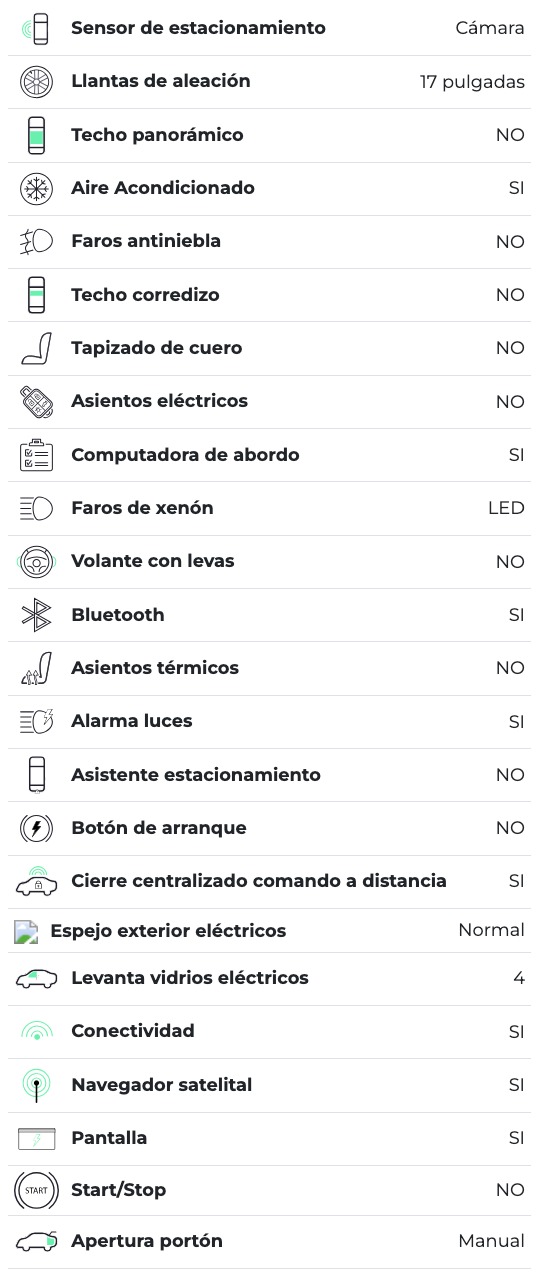Click the ignition button lightning icon

pos(36,828)
